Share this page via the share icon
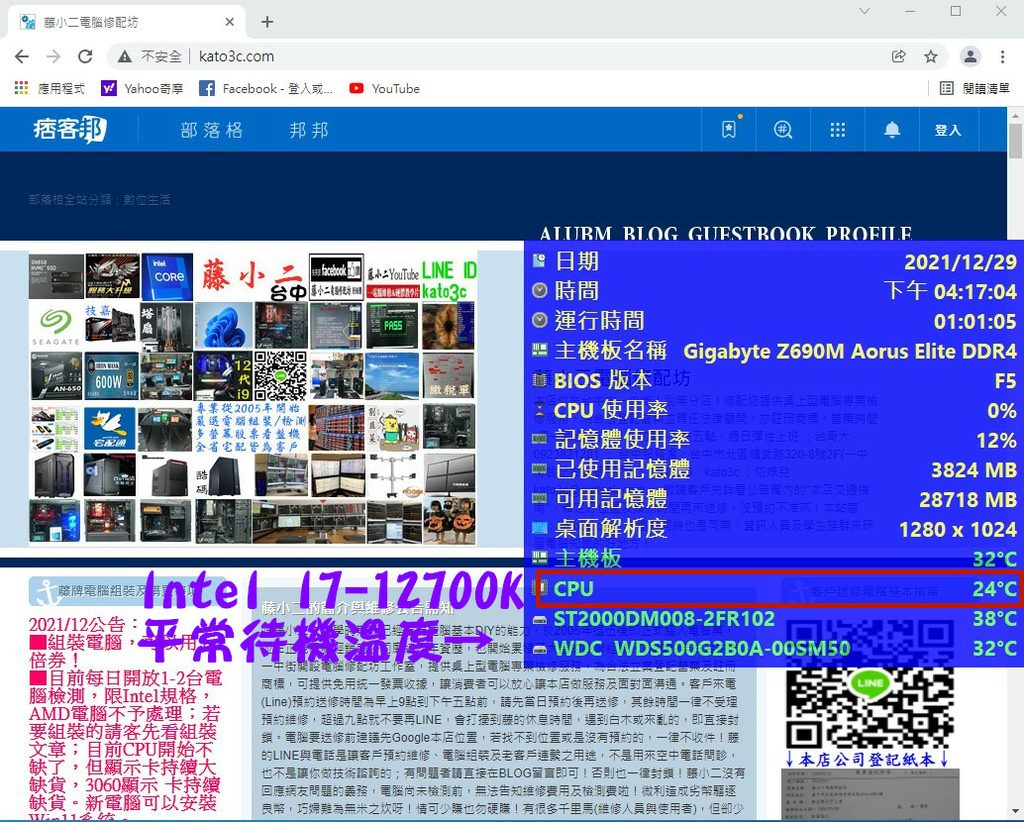Viewport: 1024px width, 822px height. [x=899, y=57]
